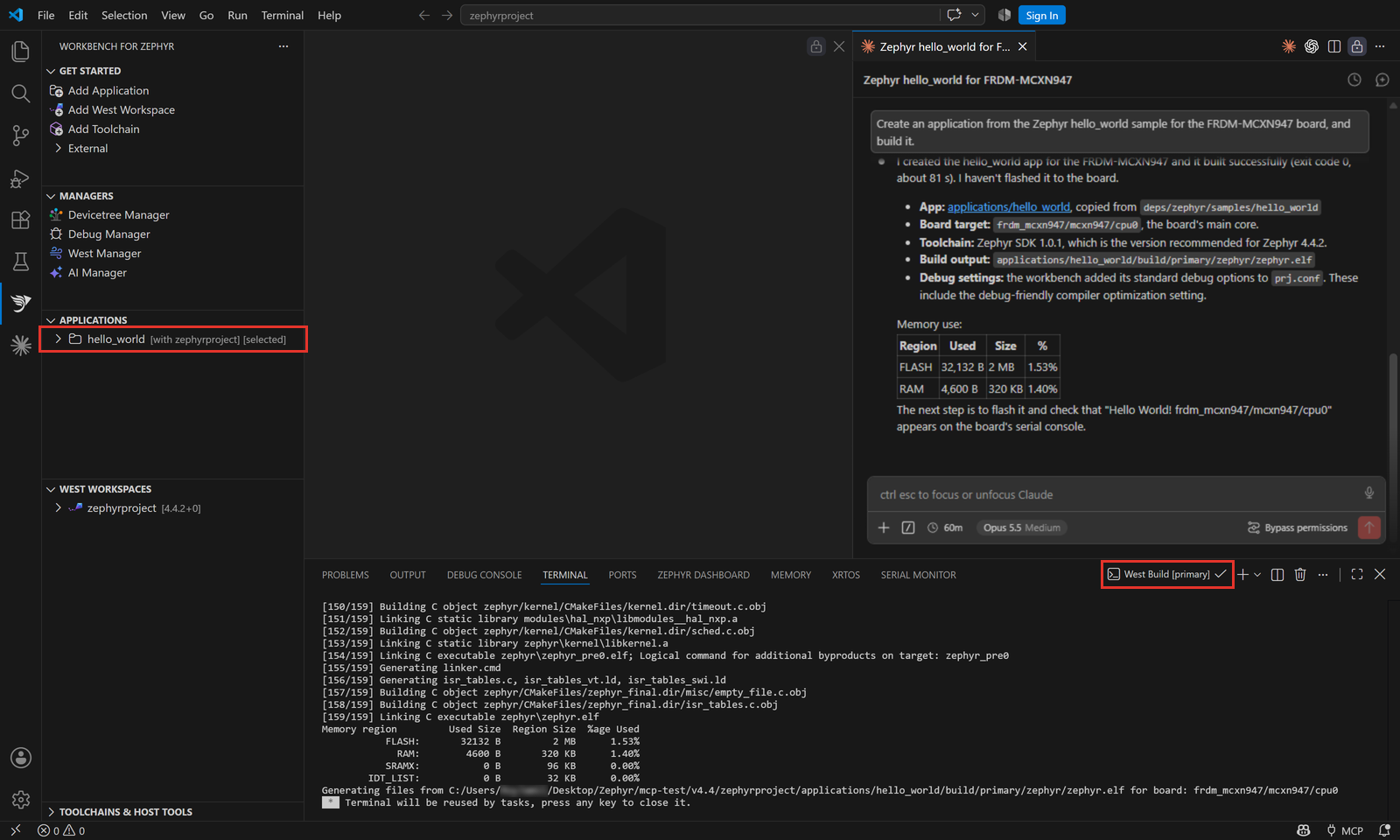Open Run and Debug view
The image size is (1400, 840).
pos(20,178)
